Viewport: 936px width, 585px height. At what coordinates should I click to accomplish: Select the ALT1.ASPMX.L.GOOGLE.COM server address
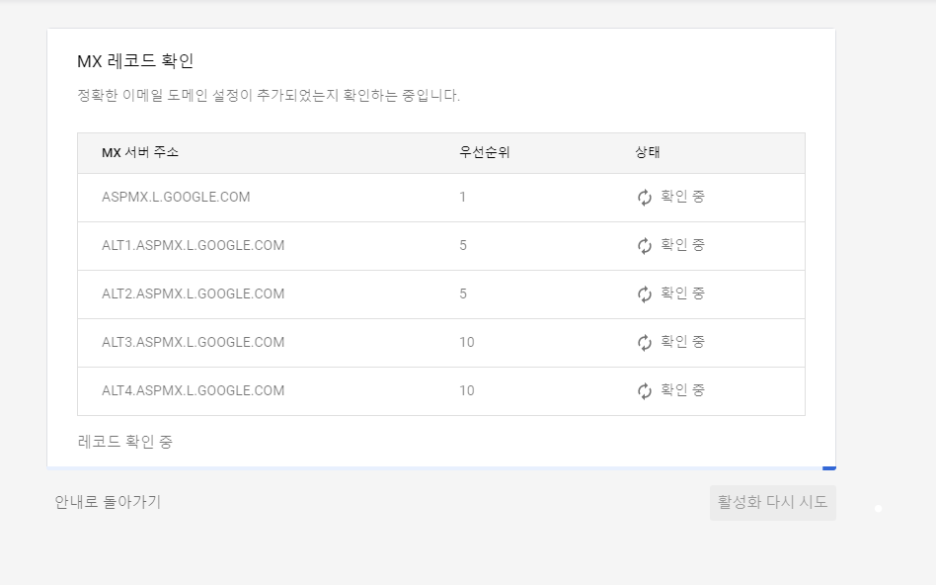[193, 245]
